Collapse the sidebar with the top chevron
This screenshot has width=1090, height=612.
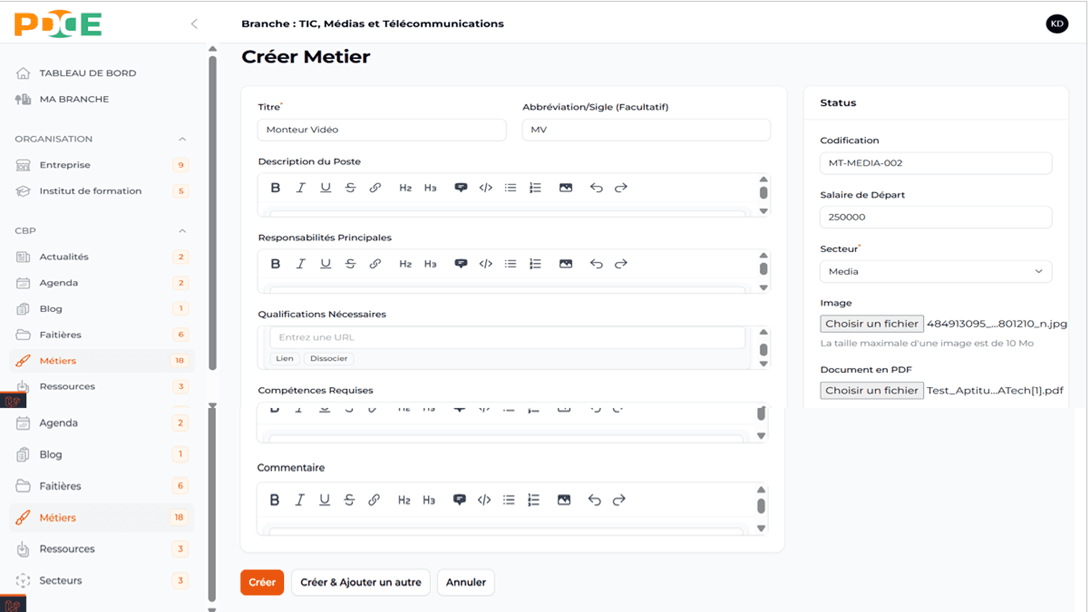194,24
